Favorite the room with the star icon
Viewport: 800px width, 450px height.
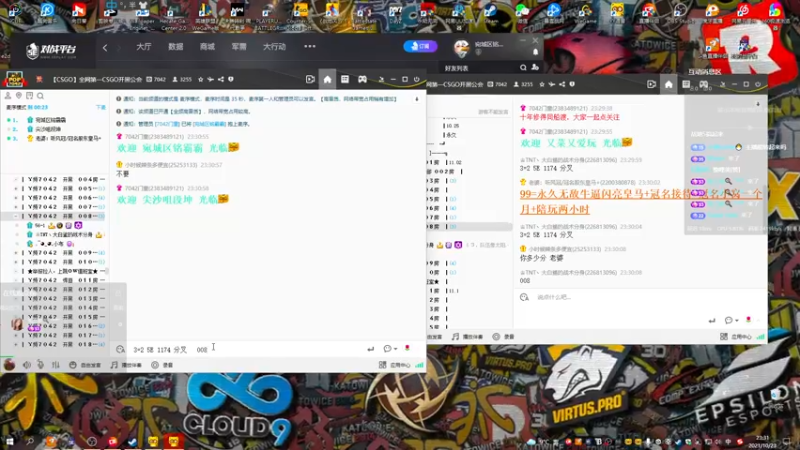pyautogui.click(x=201, y=80)
